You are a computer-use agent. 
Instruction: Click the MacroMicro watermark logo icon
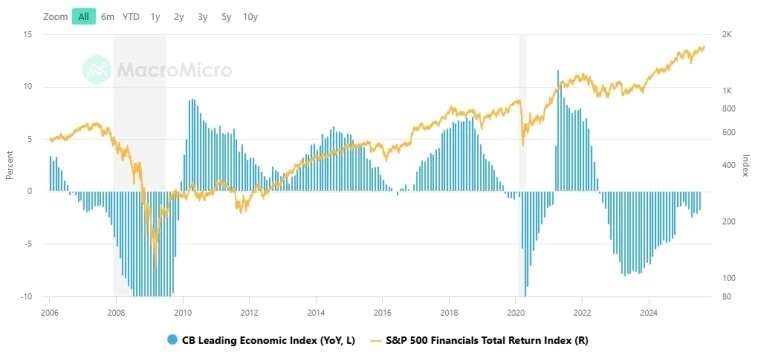click(x=97, y=70)
